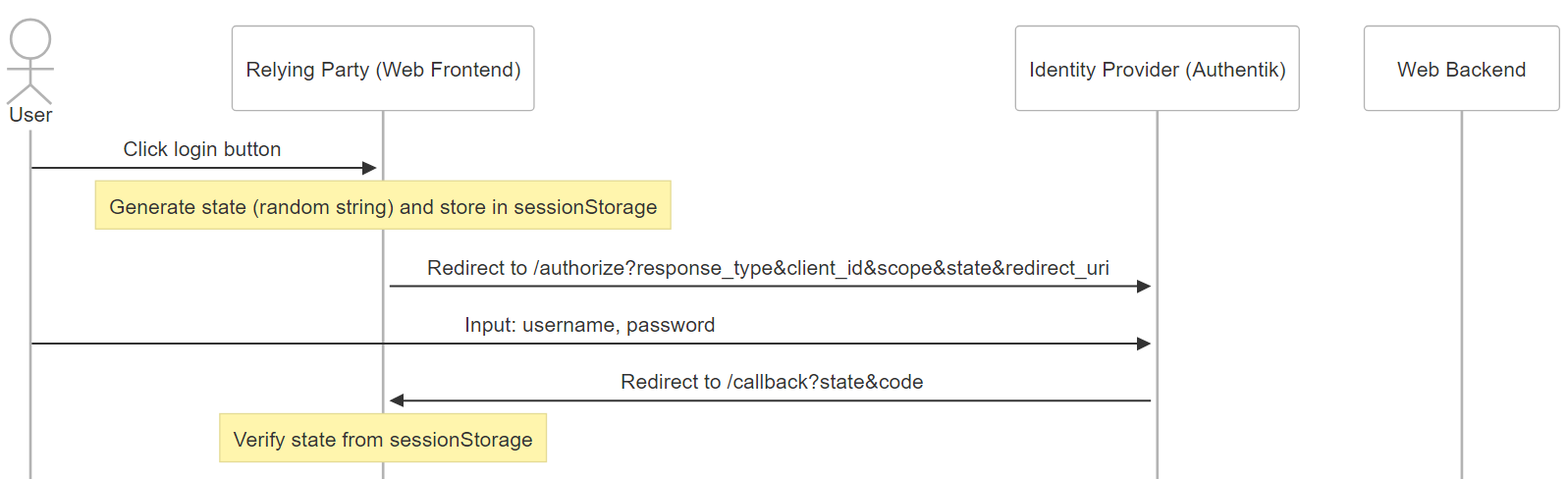Image resolution: width=1568 pixels, height=479 pixels.
Task: Select the Web Backend participant box
Action: (1461, 69)
